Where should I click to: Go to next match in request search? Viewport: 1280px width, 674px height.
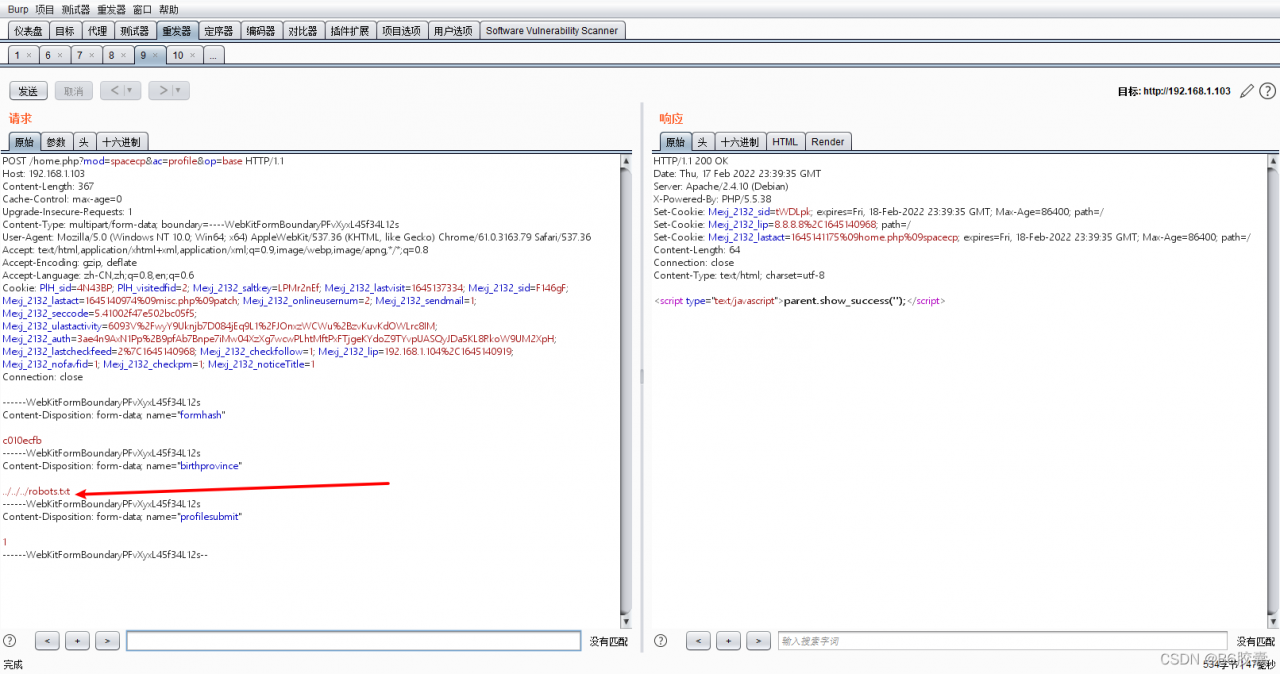coord(107,640)
